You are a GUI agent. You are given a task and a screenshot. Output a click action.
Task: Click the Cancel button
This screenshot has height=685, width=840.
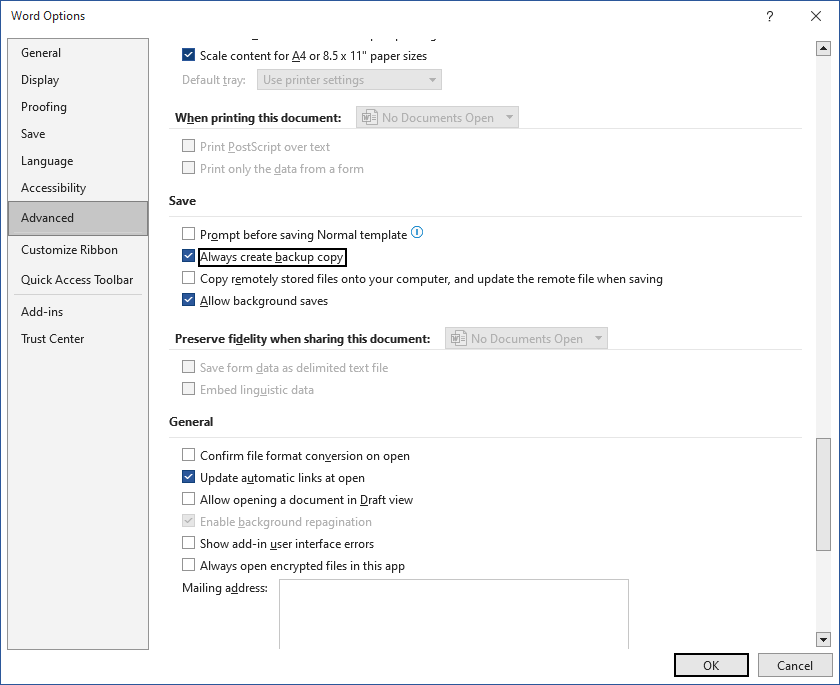click(x=794, y=665)
